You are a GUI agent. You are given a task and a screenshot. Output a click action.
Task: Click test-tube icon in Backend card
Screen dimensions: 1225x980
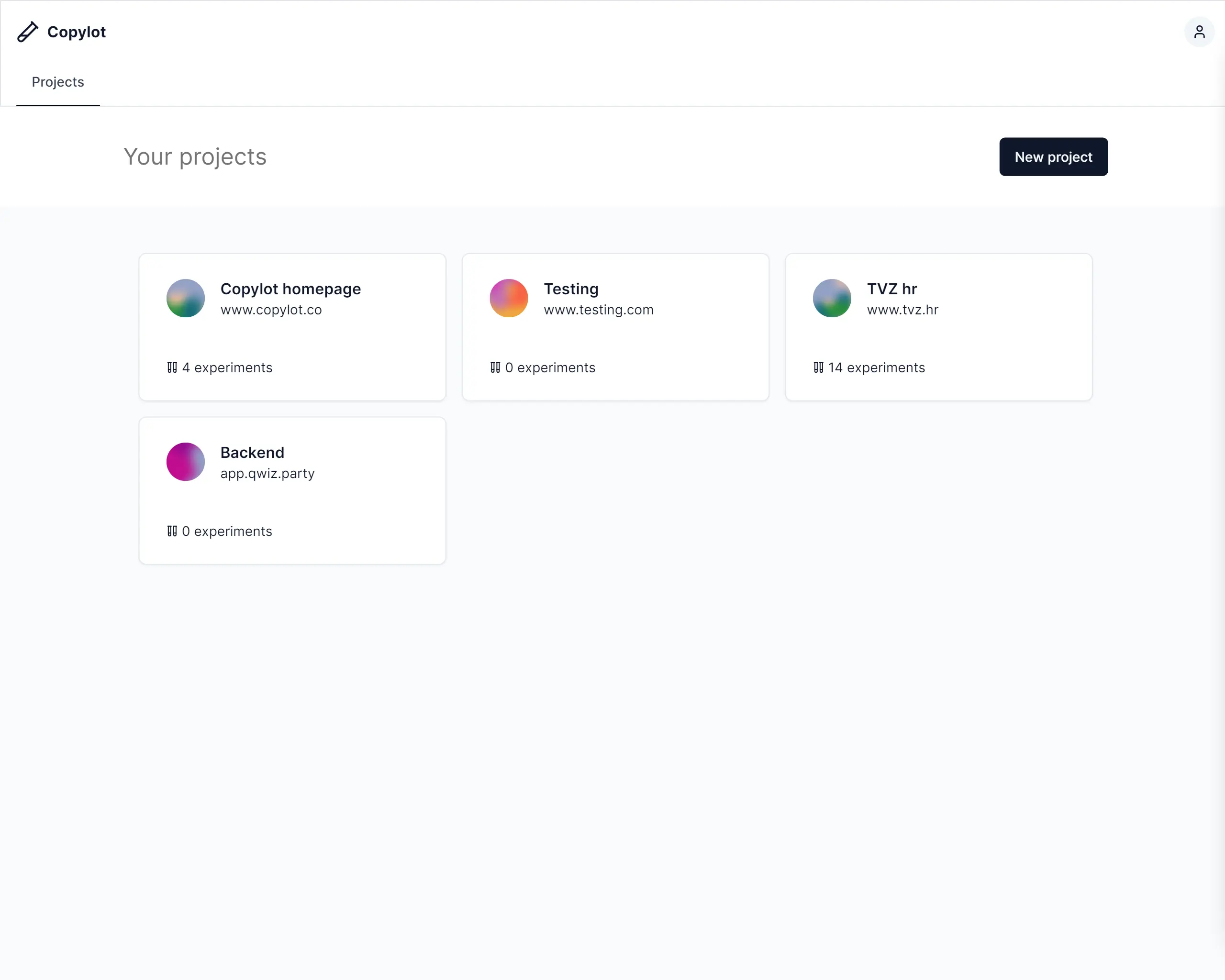pyautogui.click(x=172, y=531)
